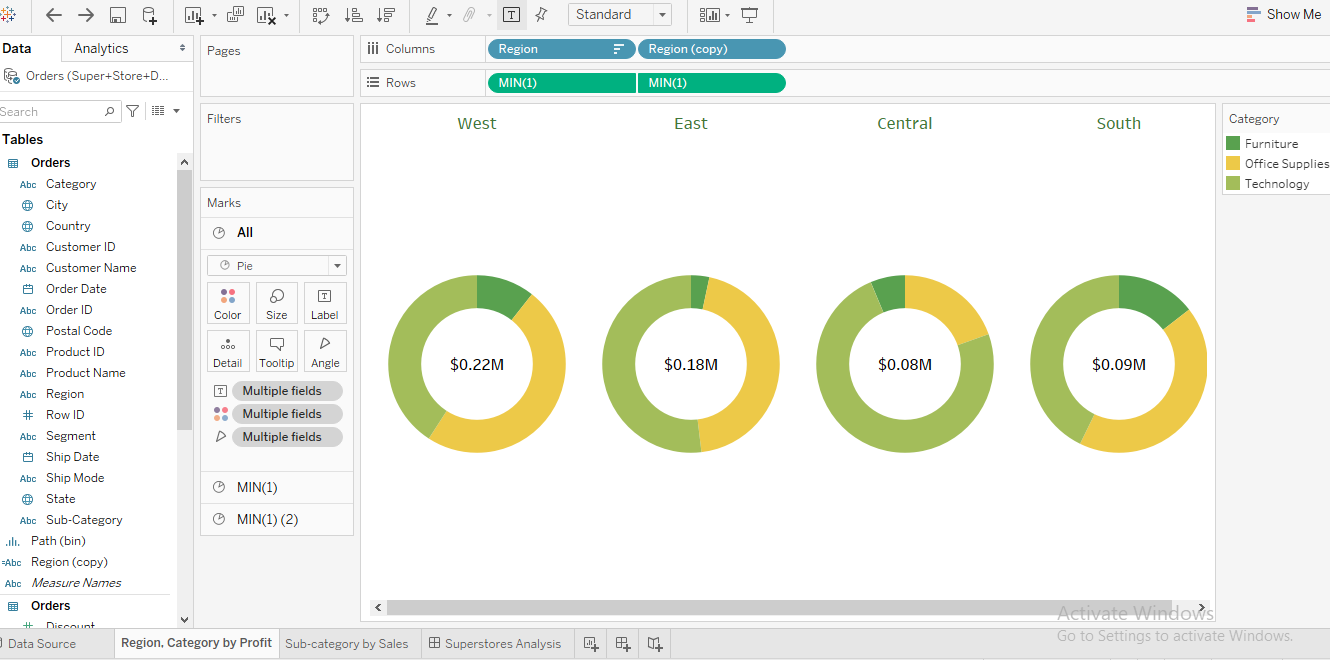Swap rows and columns axes
The image size is (1330, 660).
coord(322,15)
